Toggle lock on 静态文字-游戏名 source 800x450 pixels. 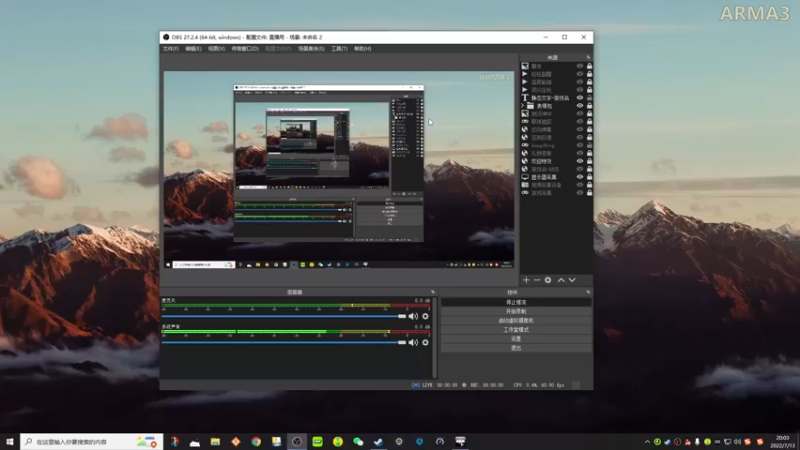pos(589,97)
